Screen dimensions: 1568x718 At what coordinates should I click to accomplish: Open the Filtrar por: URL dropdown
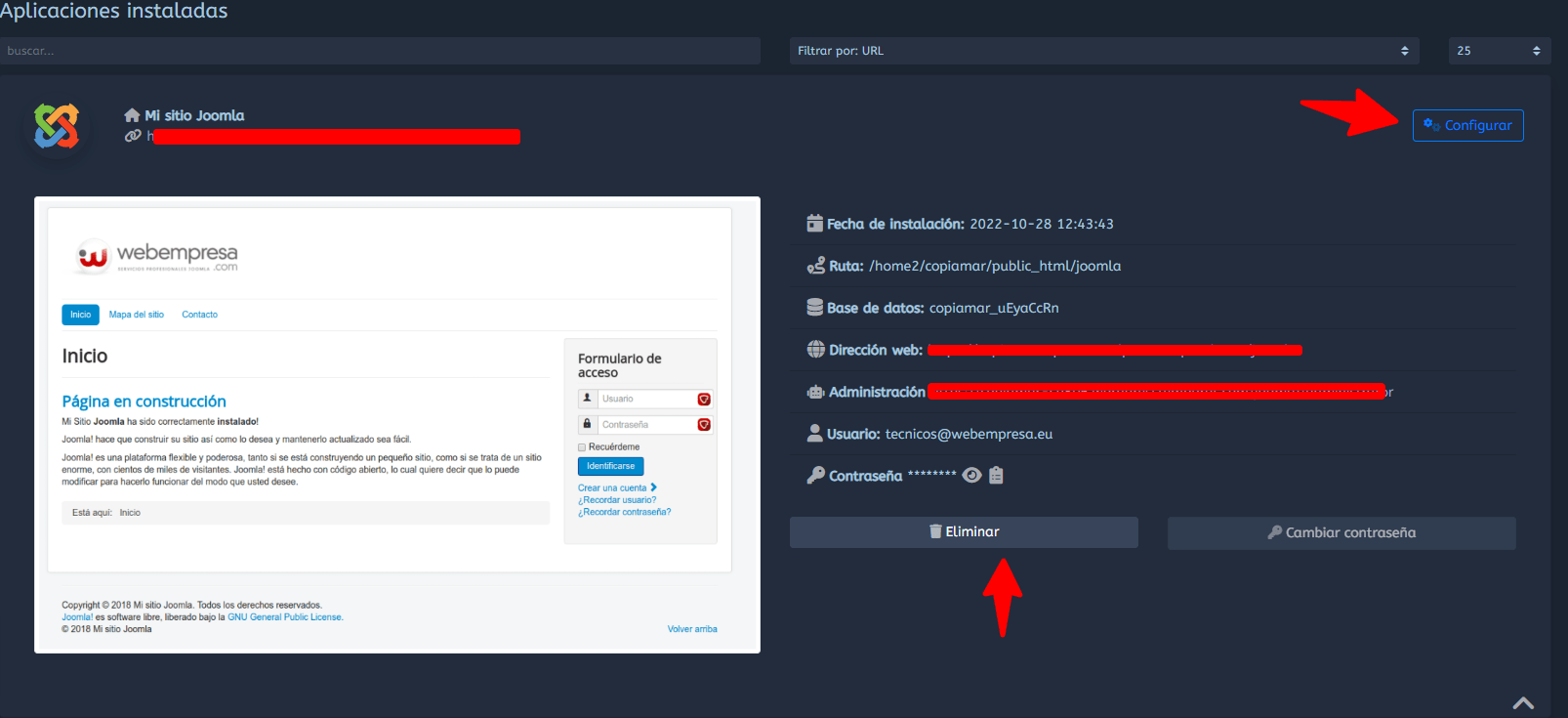point(1104,51)
